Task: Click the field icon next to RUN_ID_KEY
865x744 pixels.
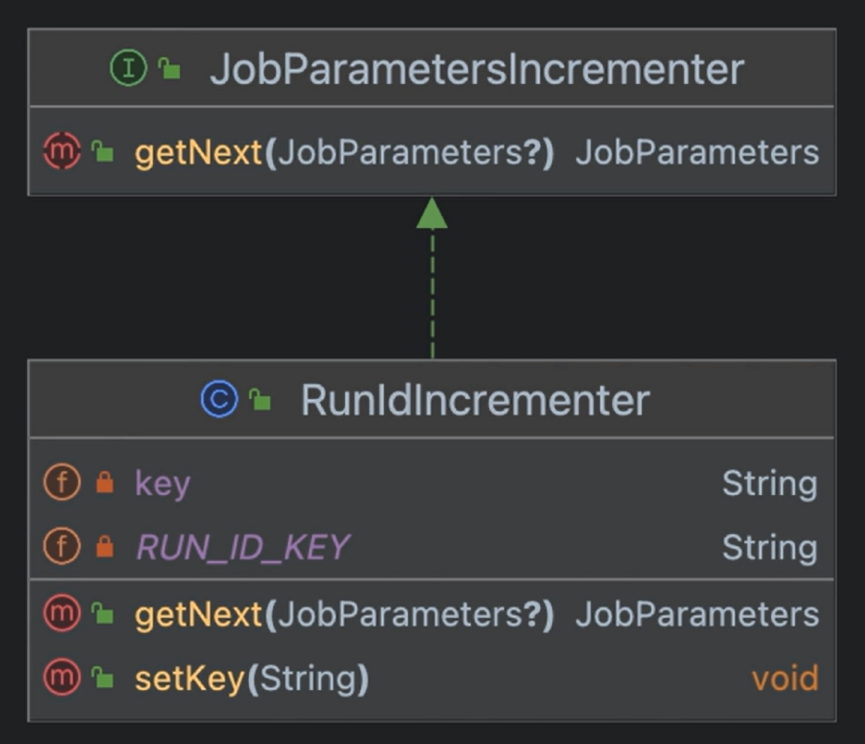Action: [x=61, y=547]
